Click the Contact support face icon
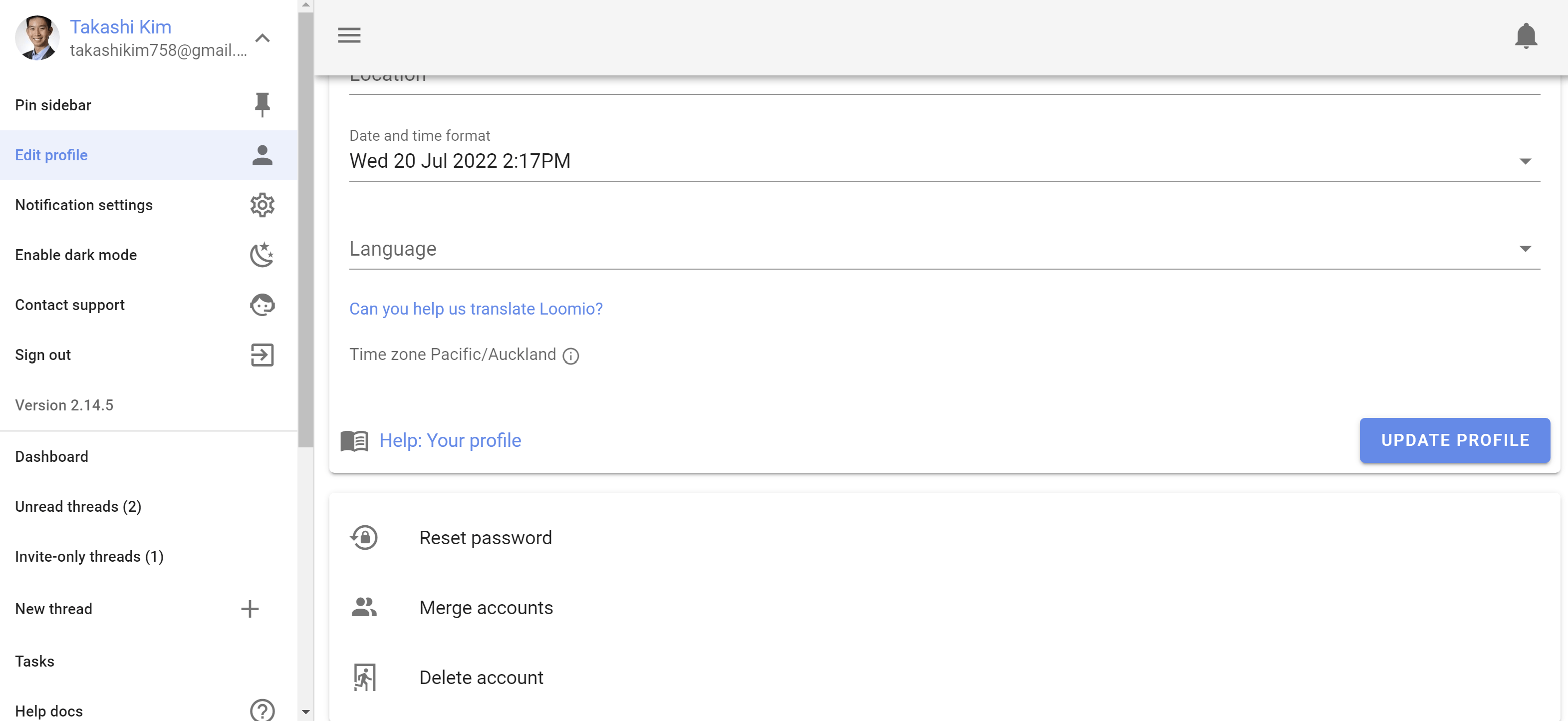 pyautogui.click(x=261, y=305)
